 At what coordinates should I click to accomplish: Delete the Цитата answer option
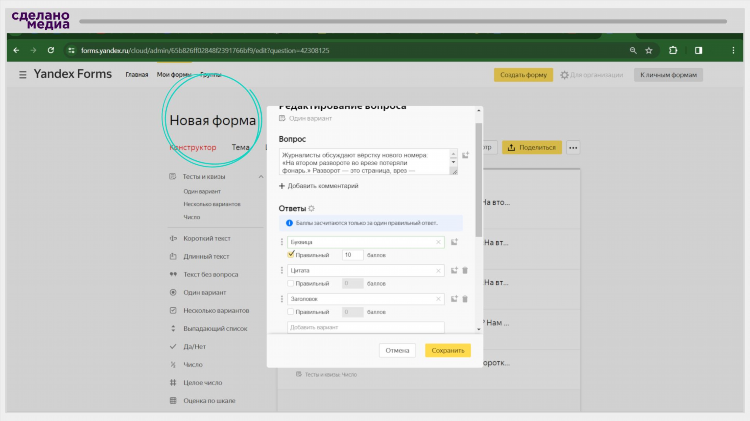click(465, 270)
